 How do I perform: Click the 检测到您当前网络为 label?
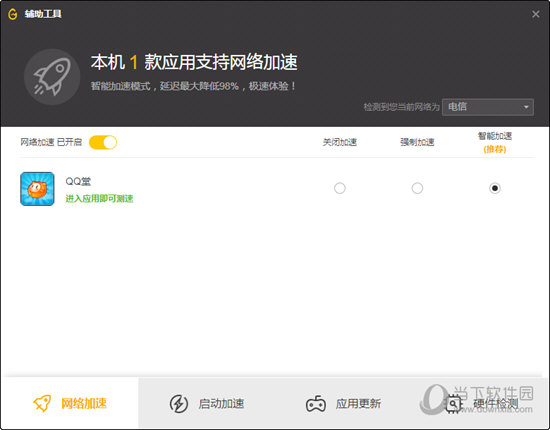coord(401,107)
